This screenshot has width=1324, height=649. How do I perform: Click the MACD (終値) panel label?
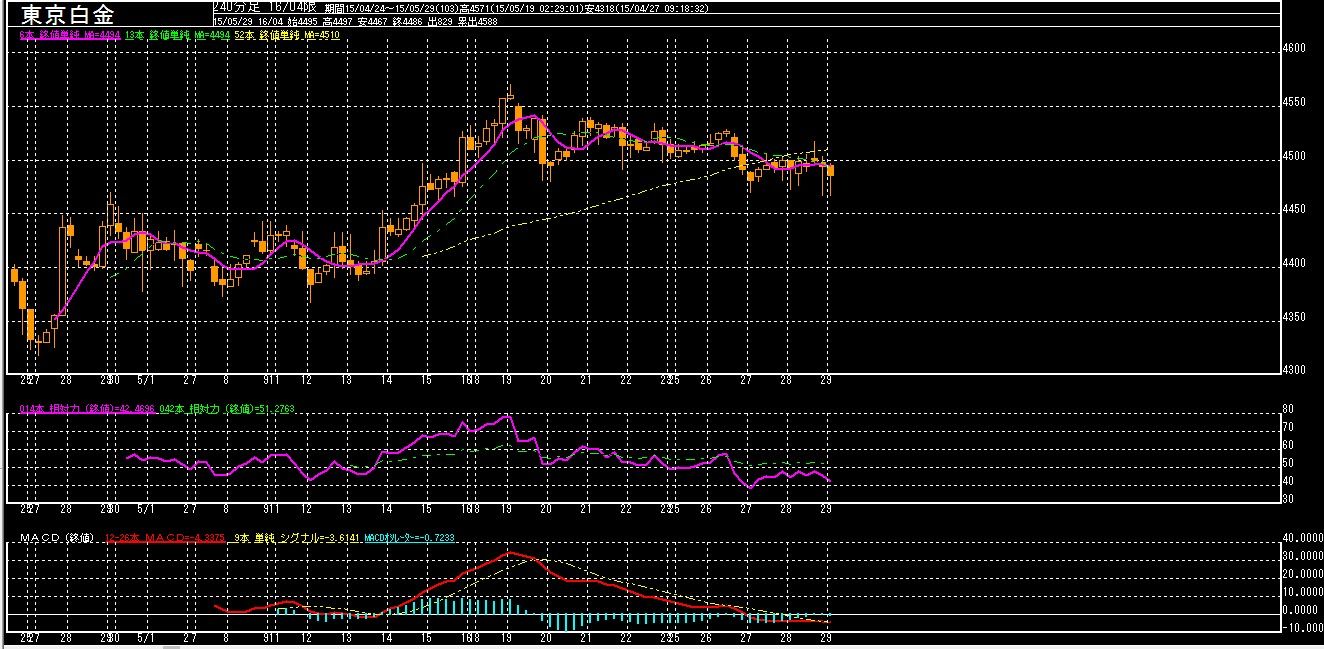pos(58,539)
